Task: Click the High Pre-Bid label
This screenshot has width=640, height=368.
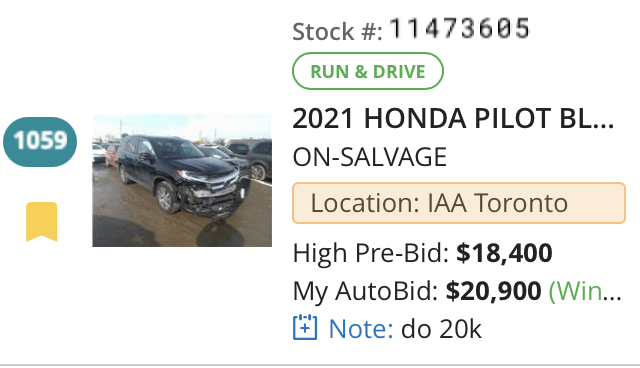Action: point(371,253)
